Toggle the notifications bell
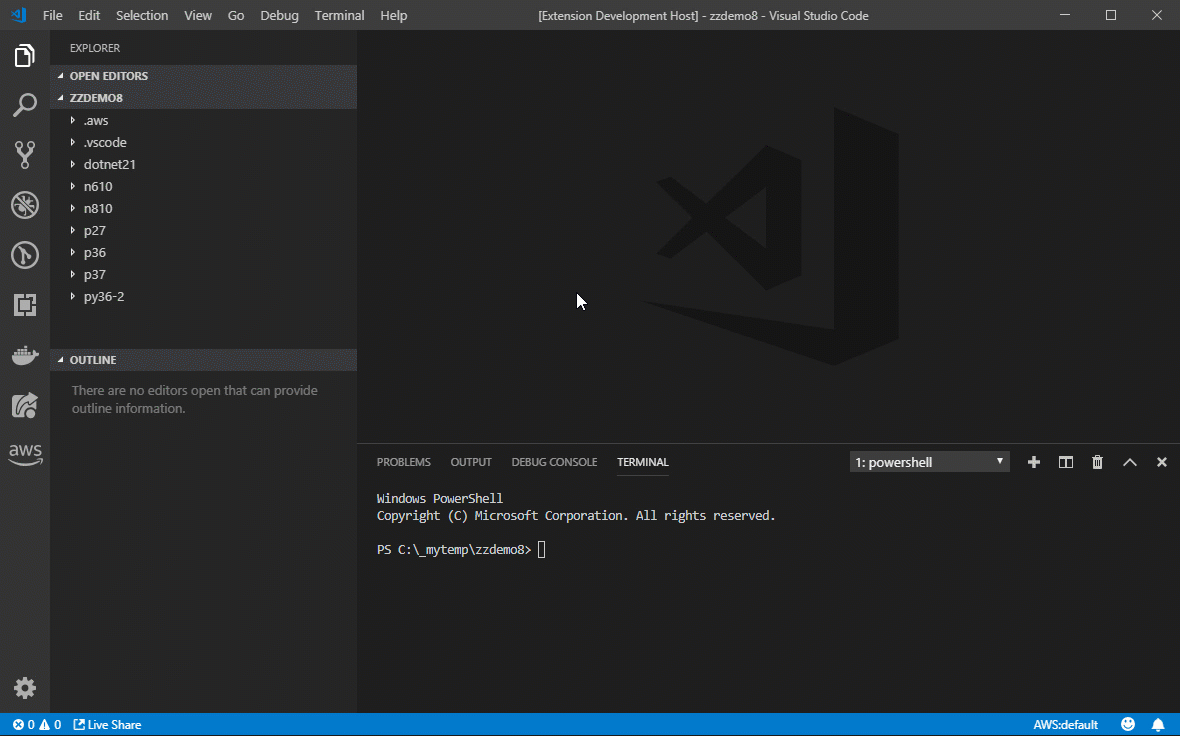Viewport: 1180px width, 736px height. click(x=1158, y=724)
